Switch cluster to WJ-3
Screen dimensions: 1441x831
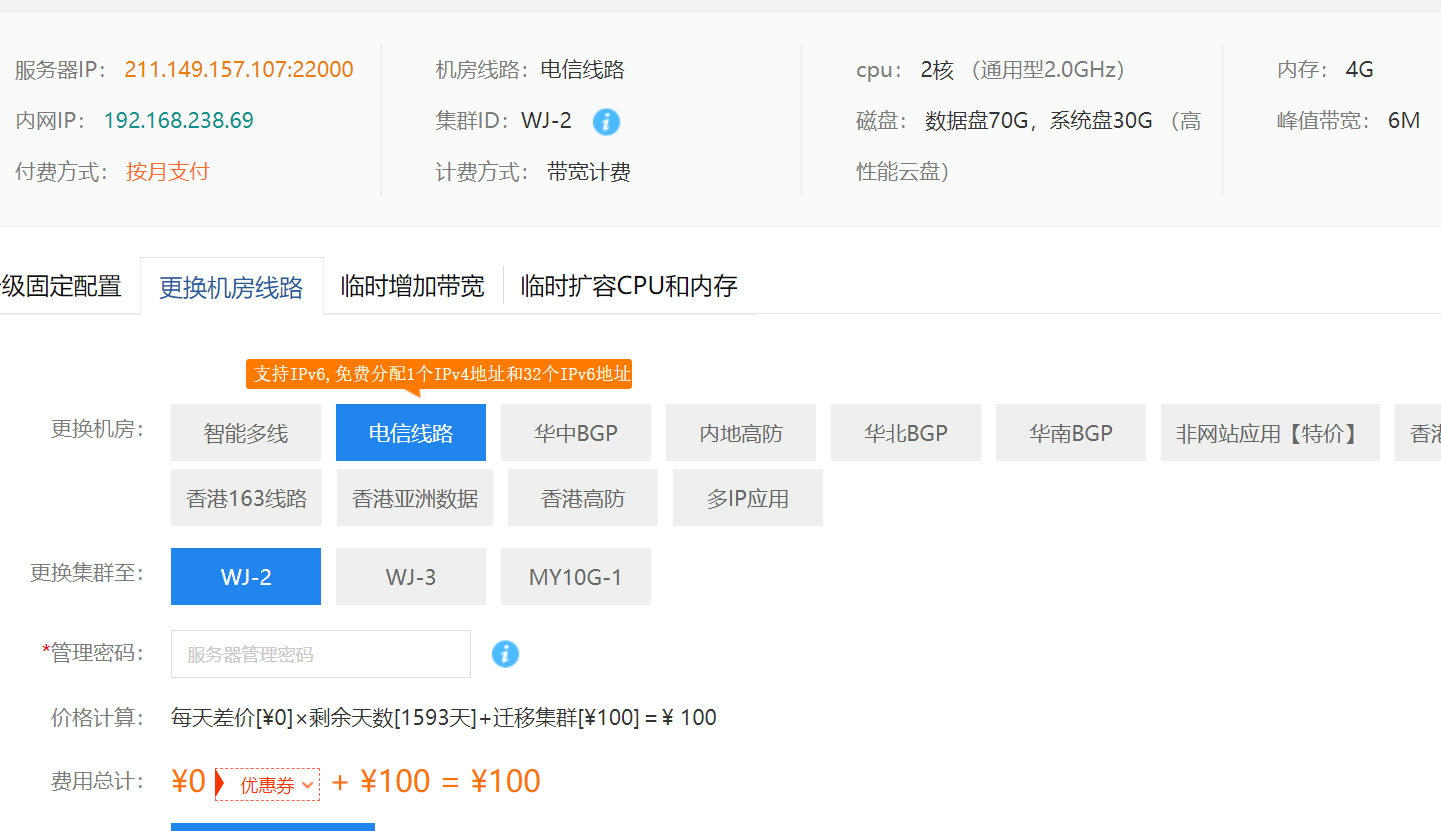coord(410,576)
